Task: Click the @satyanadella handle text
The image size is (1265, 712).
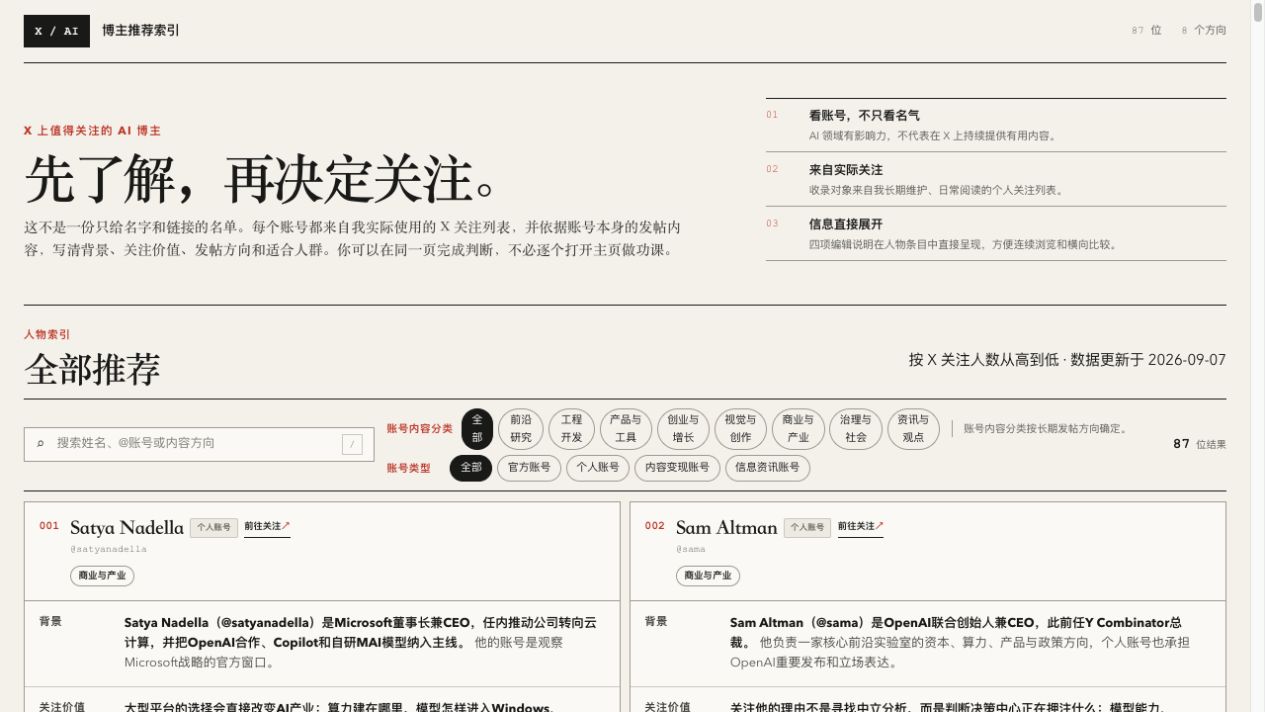Action: [x=108, y=549]
